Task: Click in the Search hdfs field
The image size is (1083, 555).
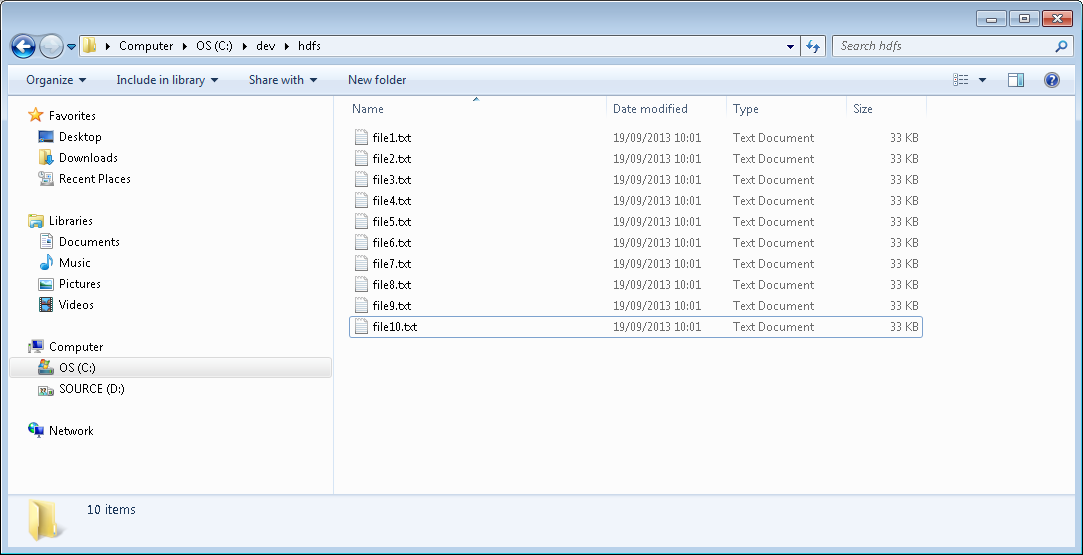Action: [940, 46]
